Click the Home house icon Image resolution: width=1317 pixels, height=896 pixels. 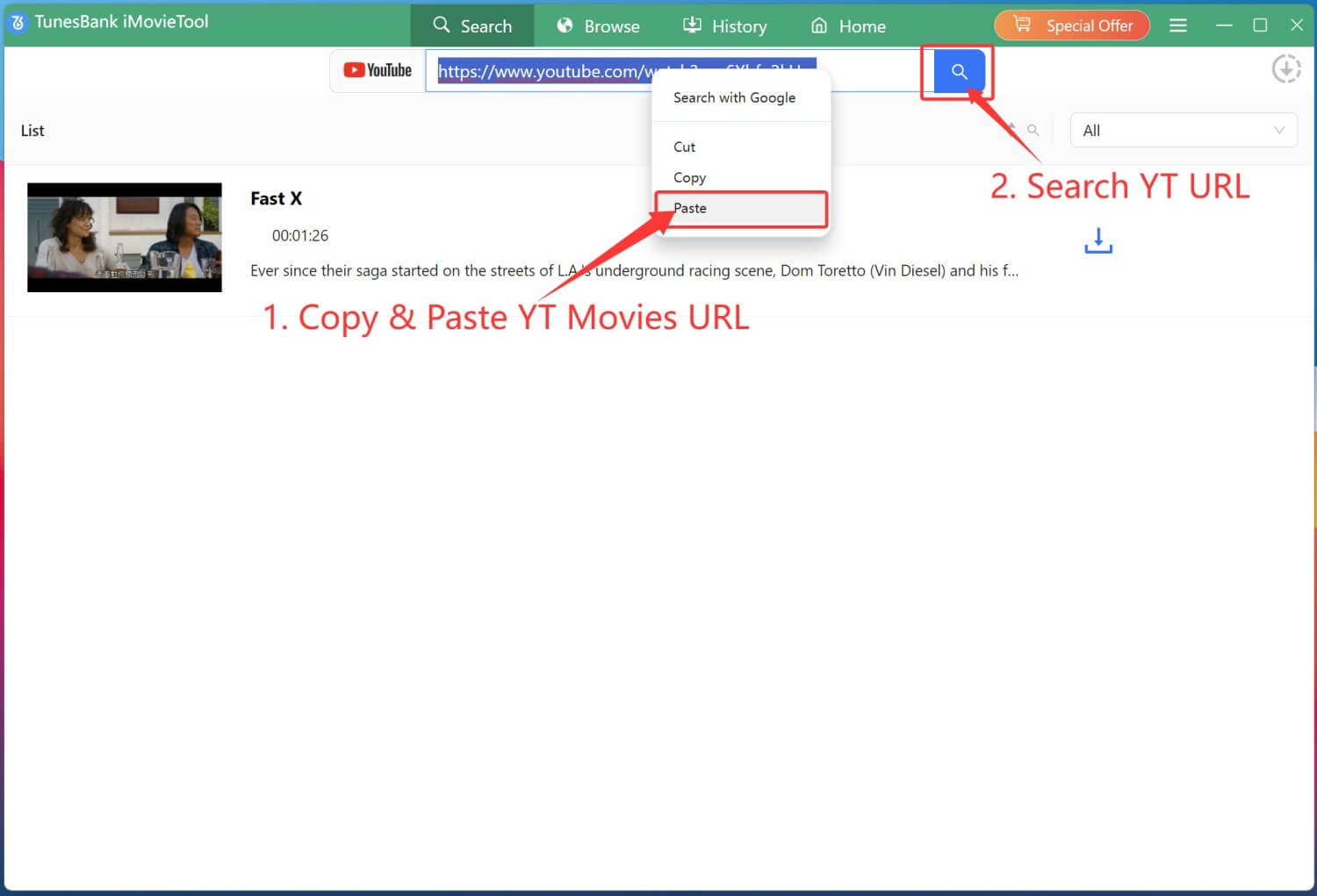818,25
